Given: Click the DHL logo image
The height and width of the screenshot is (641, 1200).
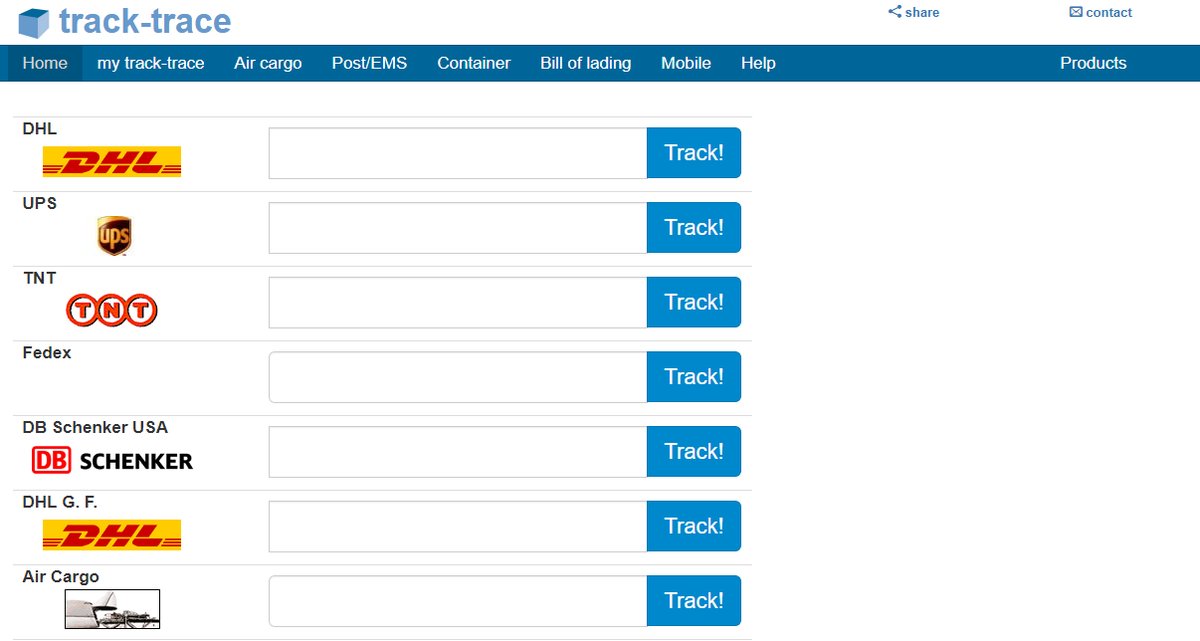Looking at the screenshot, I should (112, 161).
